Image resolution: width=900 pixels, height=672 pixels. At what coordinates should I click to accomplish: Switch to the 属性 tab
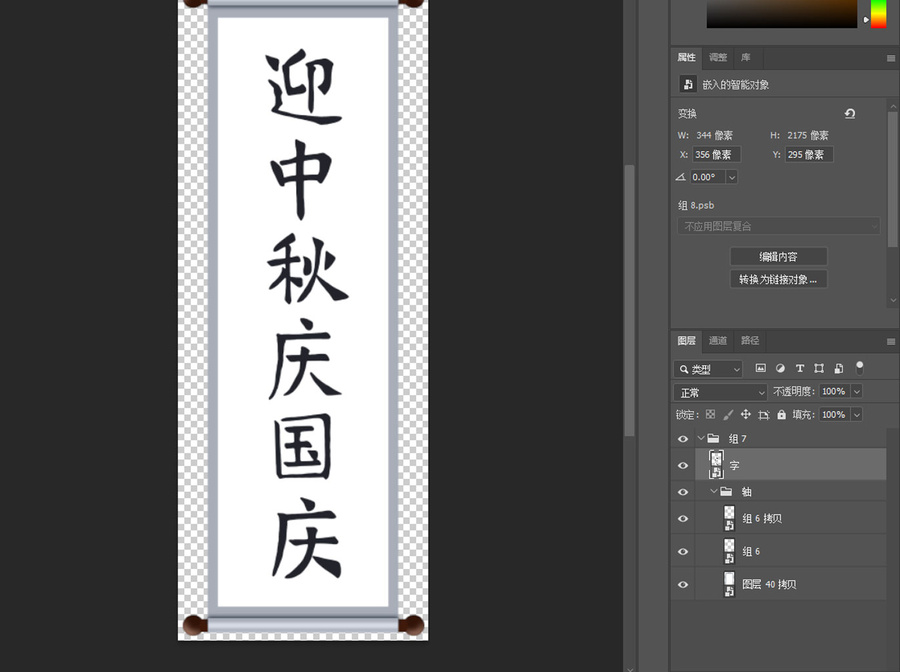click(x=686, y=57)
